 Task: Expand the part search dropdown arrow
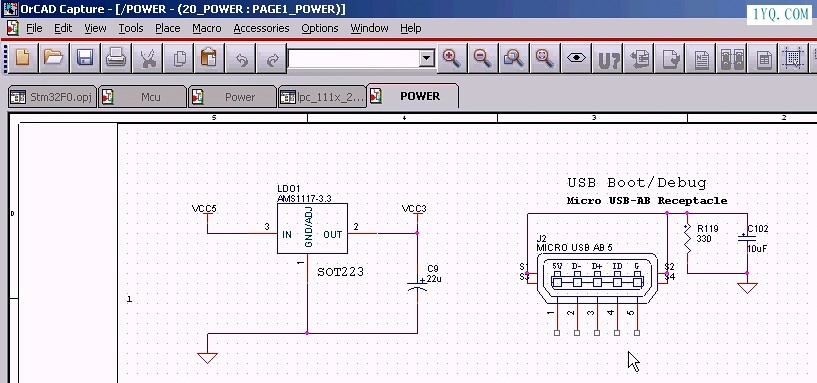[427, 58]
